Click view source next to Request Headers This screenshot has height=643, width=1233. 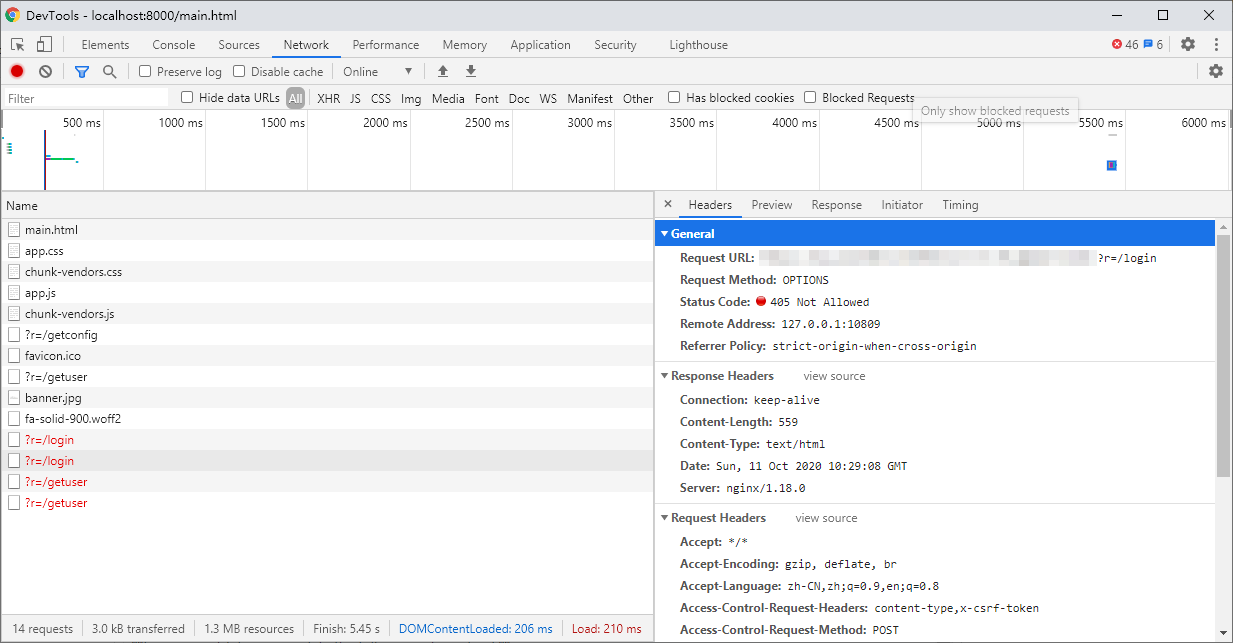click(825, 518)
